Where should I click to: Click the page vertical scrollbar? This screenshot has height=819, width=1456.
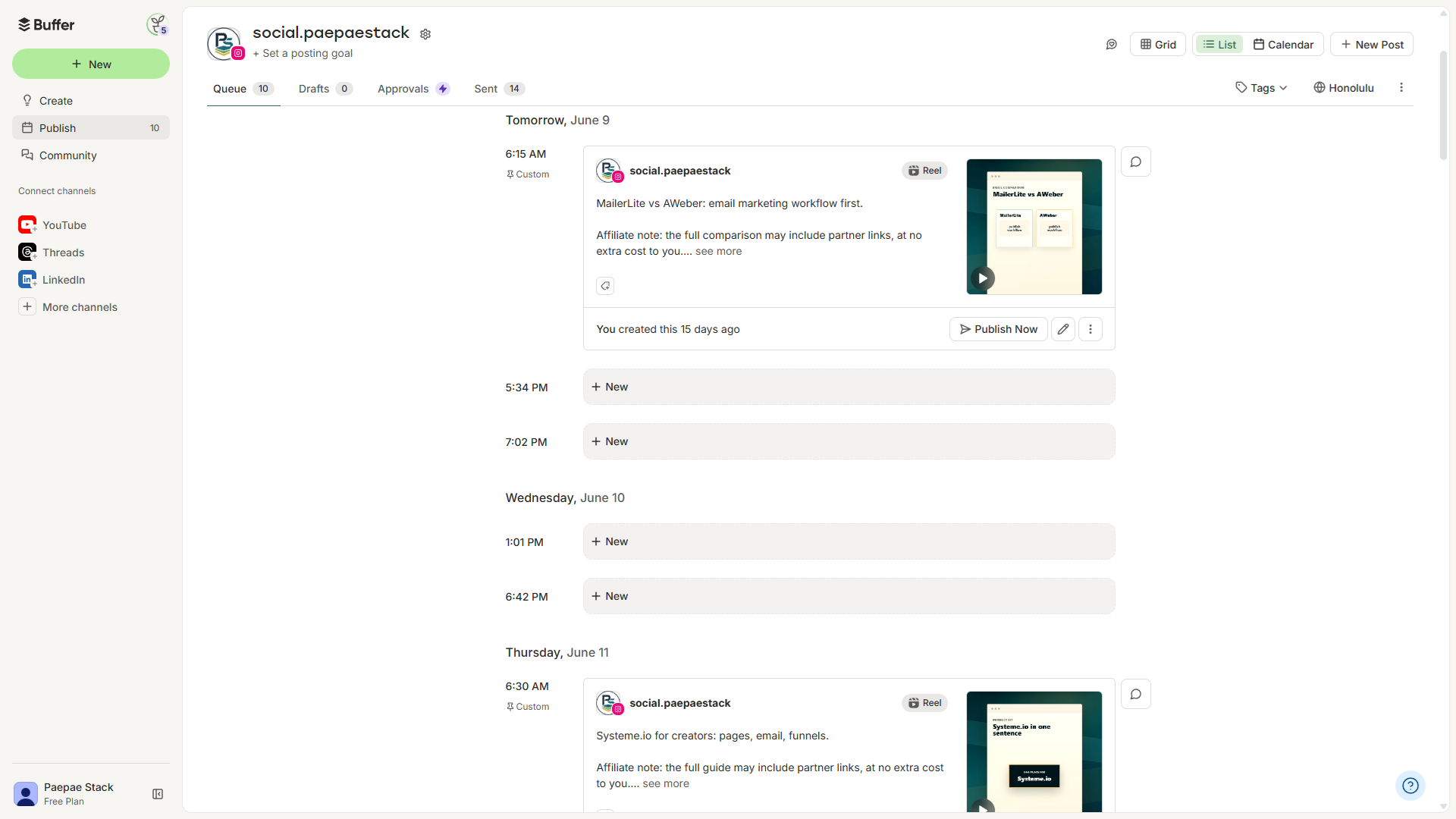click(x=1443, y=106)
